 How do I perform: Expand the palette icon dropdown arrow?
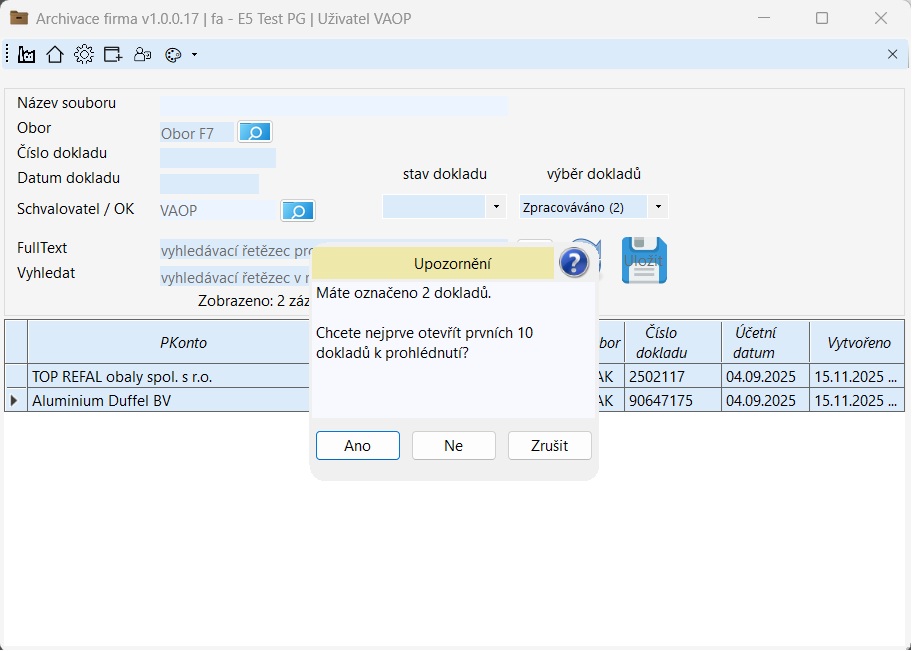tap(194, 55)
